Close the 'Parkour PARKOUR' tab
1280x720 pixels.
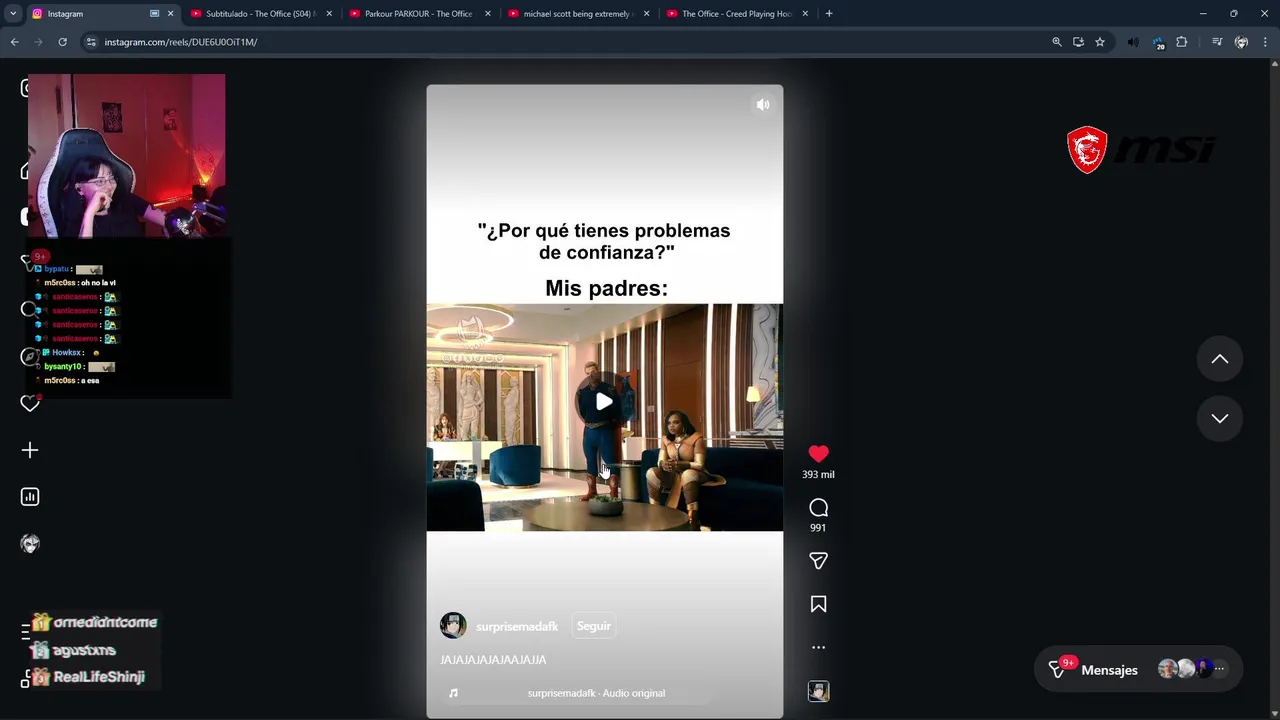coord(488,14)
